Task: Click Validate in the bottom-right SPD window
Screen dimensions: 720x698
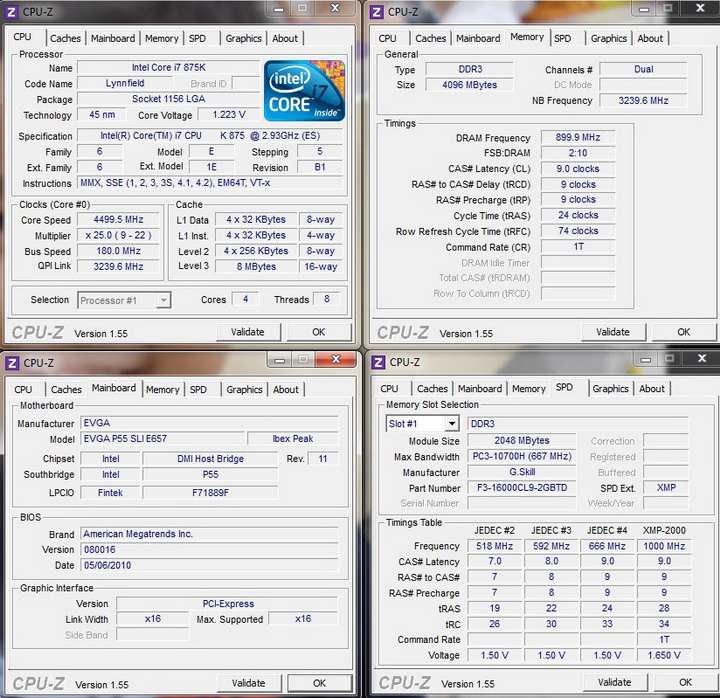Action: (615, 682)
